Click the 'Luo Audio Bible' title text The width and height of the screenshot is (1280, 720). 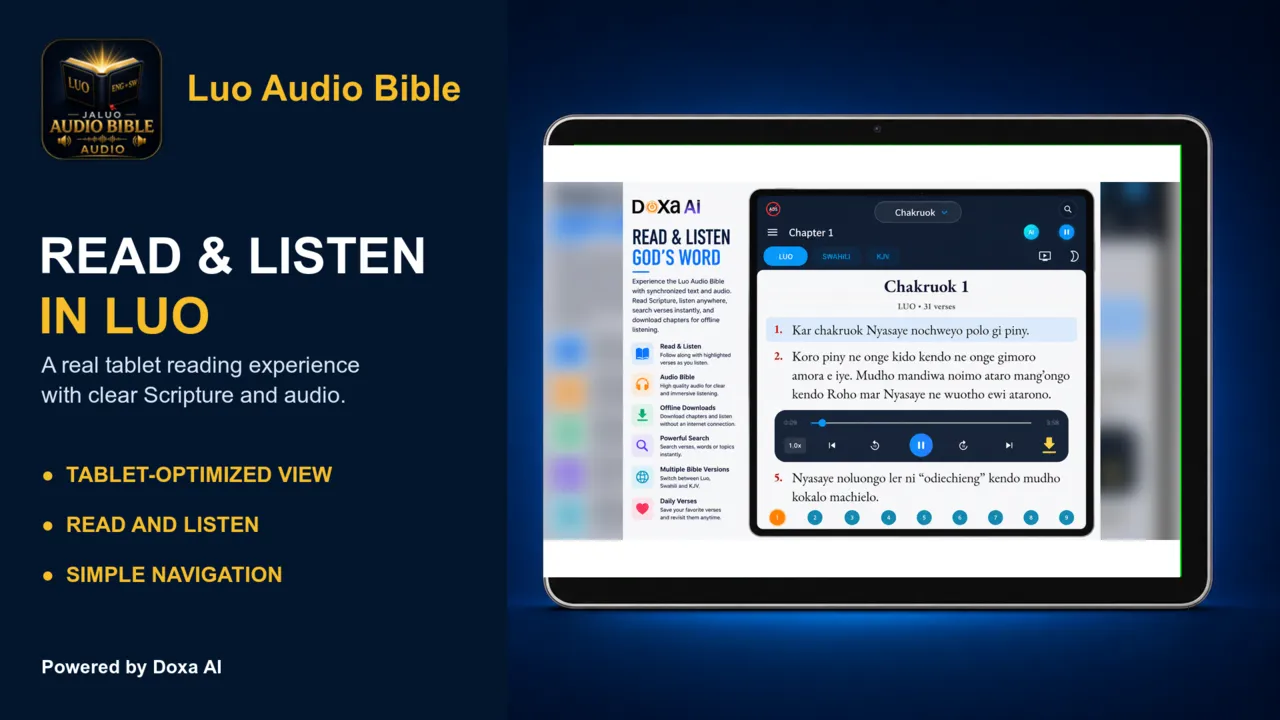coord(324,88)
